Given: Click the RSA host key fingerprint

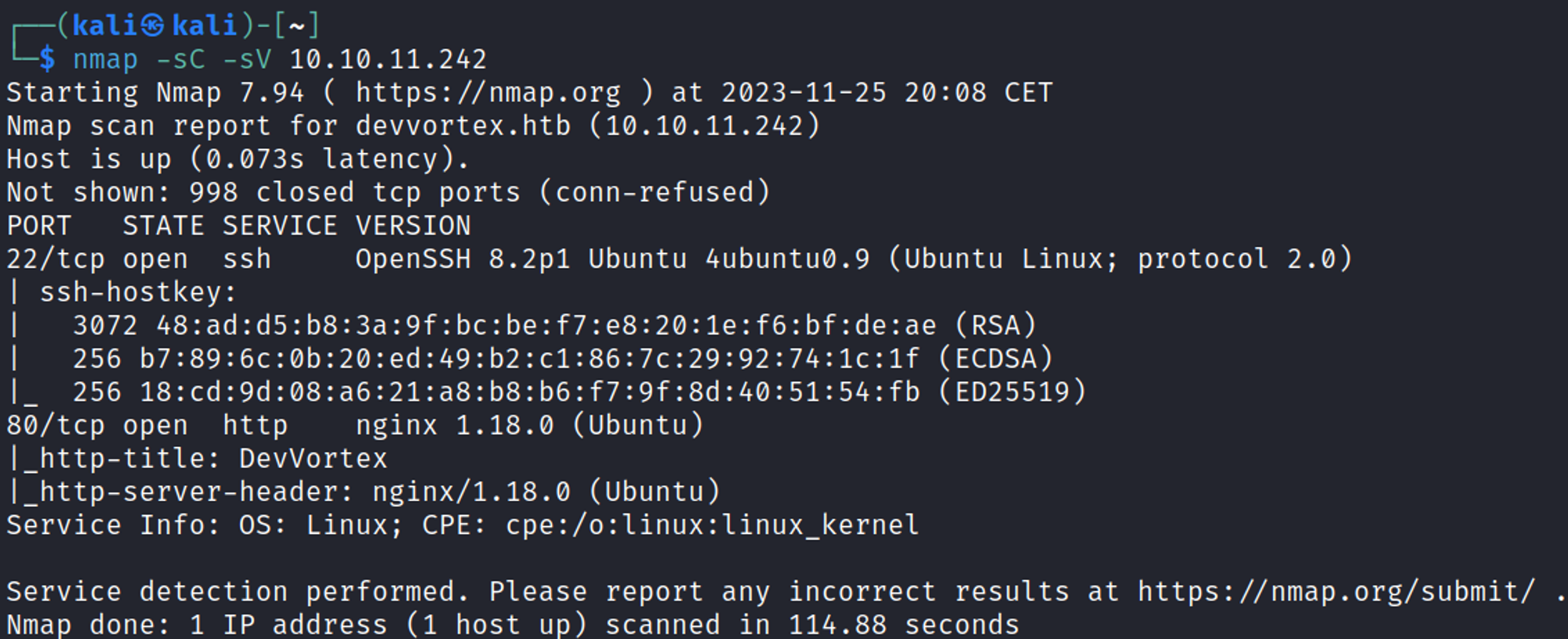Looking at the screenshot, I should (546, 325).
